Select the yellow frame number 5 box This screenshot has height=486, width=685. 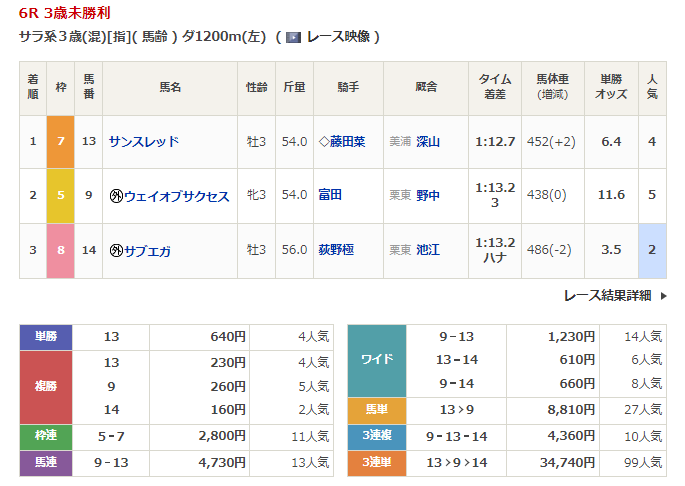61,196
